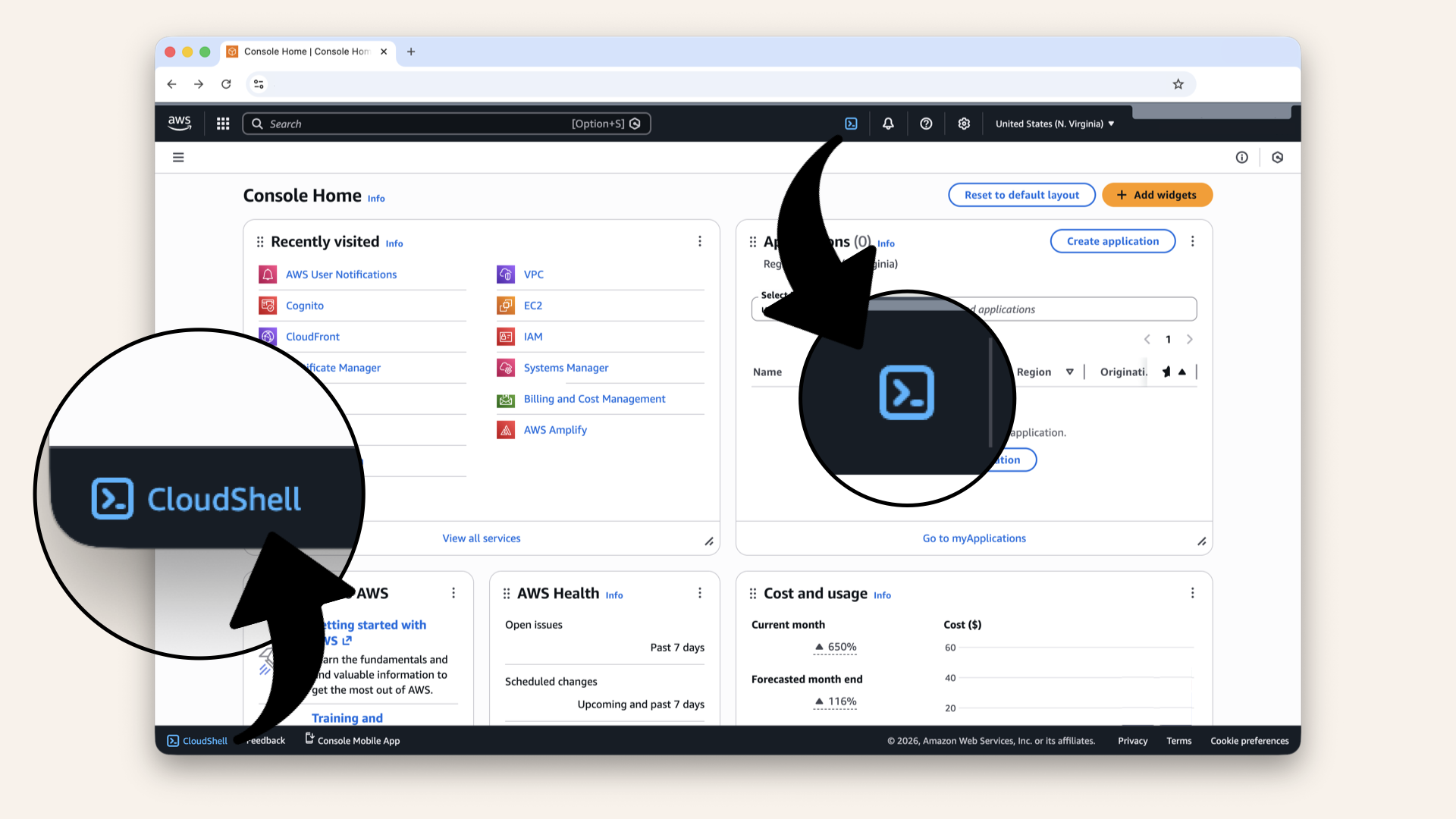Open CloudShell from the top navigation bar
This screenshot has width=1456, height=819.
click(x=851, y=124)
